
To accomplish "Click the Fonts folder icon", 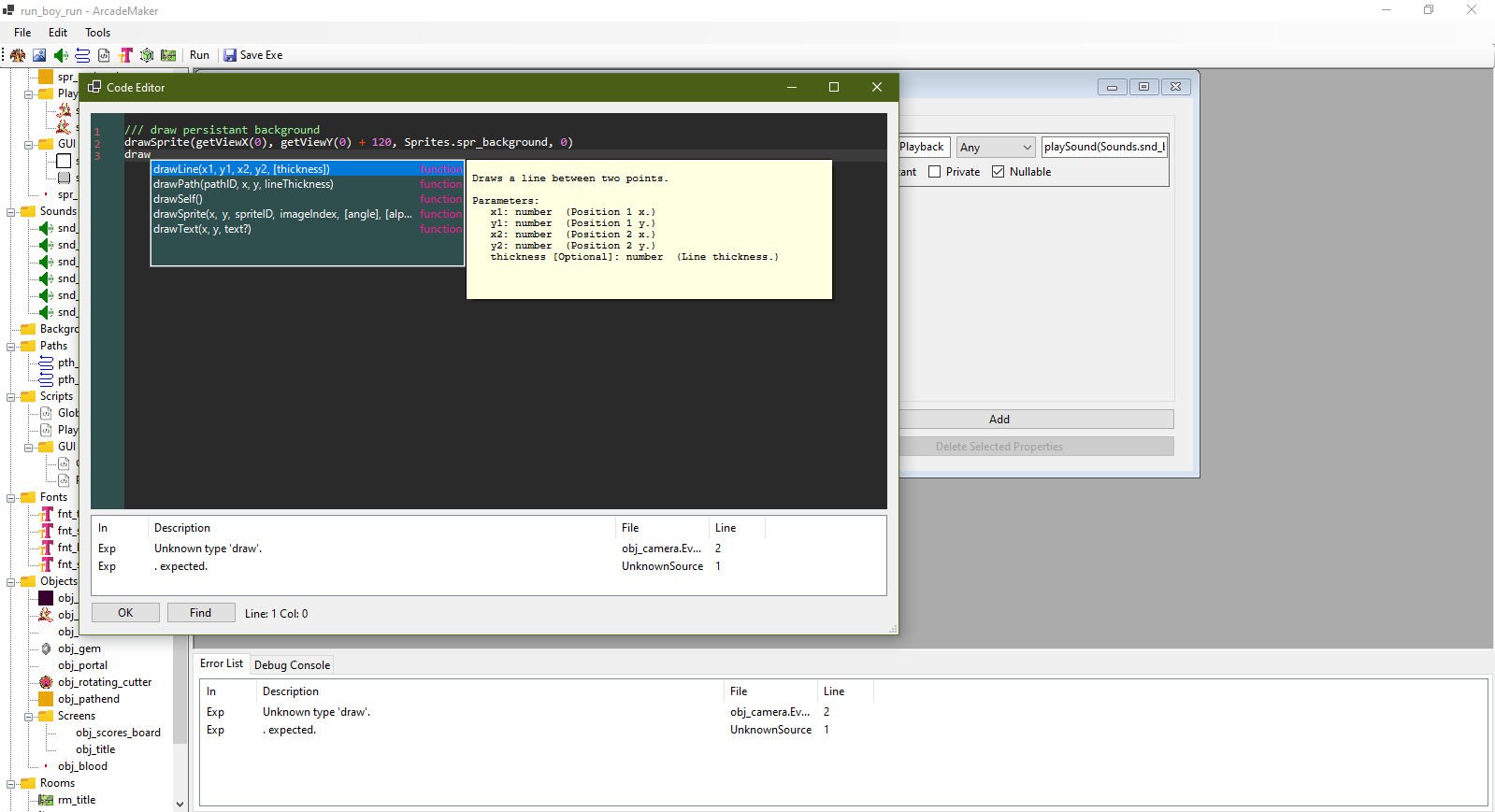I will click(28, 497).
